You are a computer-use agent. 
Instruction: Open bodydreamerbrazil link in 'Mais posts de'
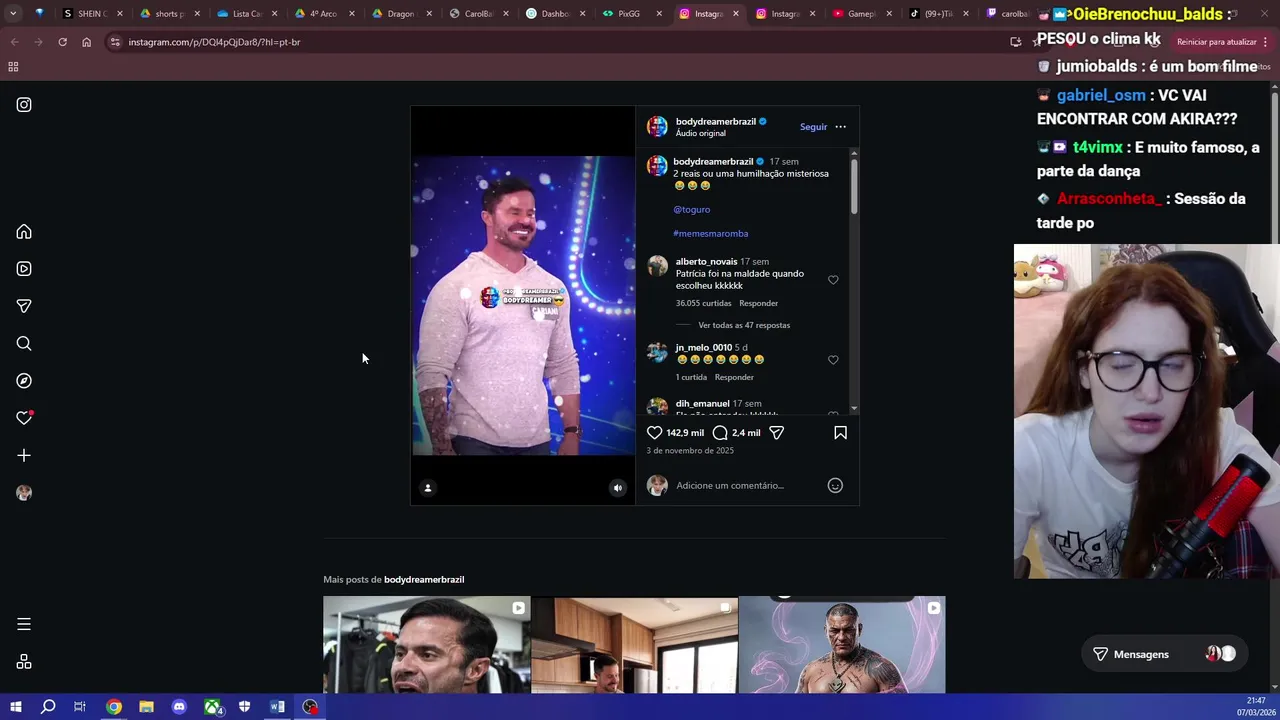pos(424,580)
